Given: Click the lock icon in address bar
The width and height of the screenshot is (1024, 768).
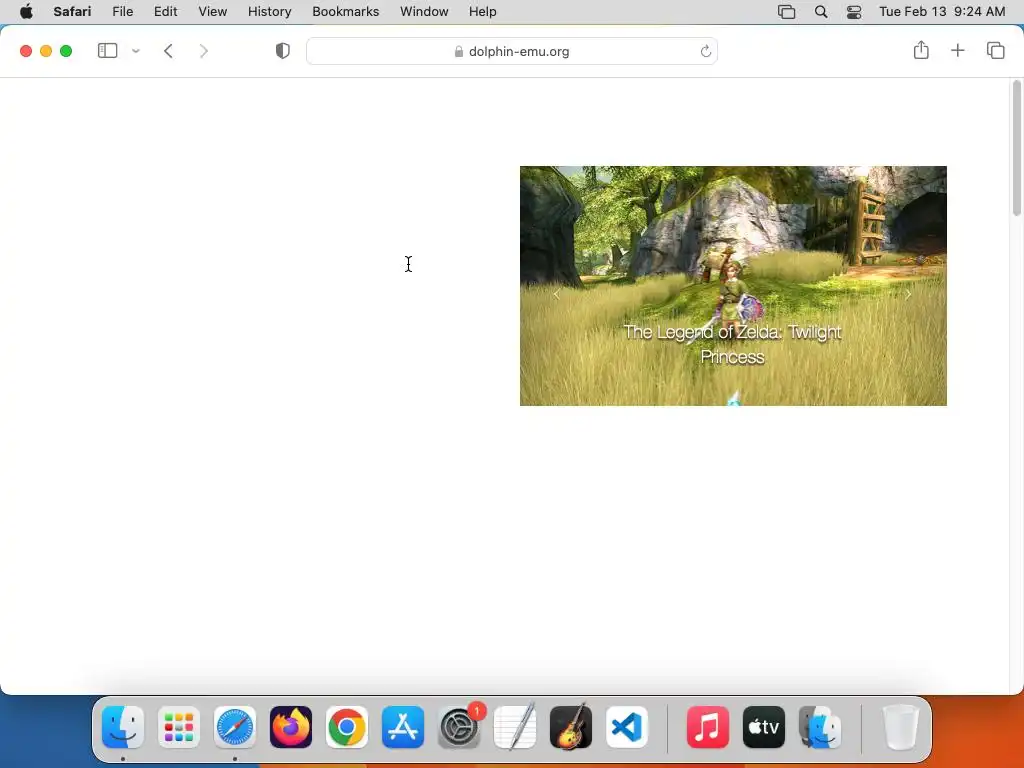Looking at the screenshot, I should pyautogui.click(x=458, y=52).
